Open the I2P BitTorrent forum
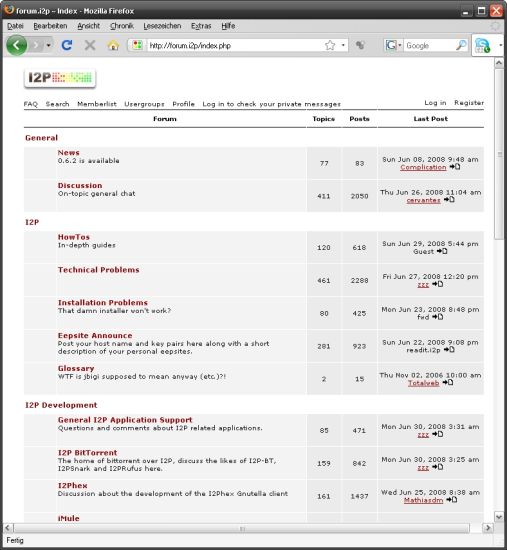507x550 pixels. click(x=87, y=453)
